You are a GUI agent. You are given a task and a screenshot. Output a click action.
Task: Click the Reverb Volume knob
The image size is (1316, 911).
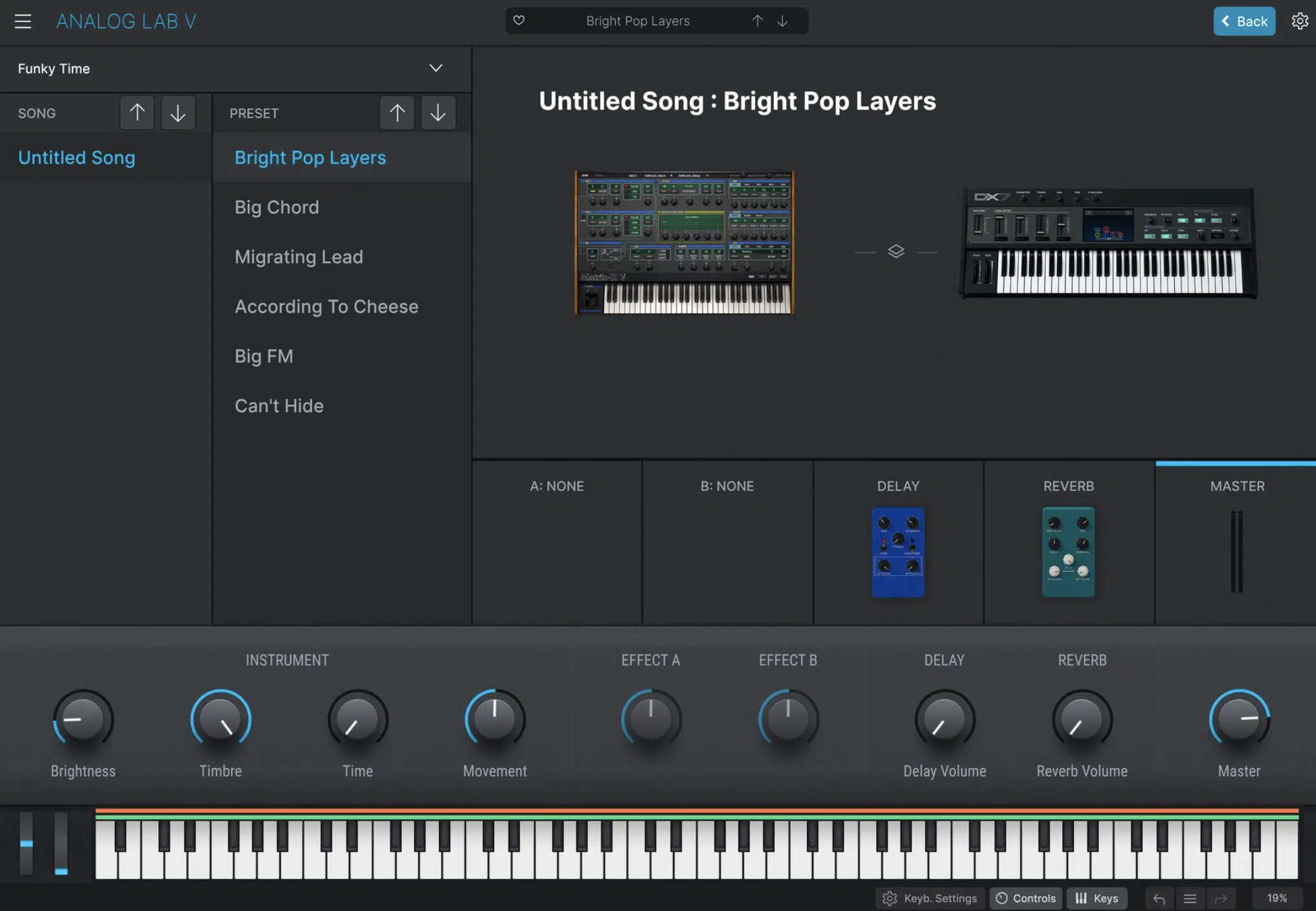point(1082,719)
